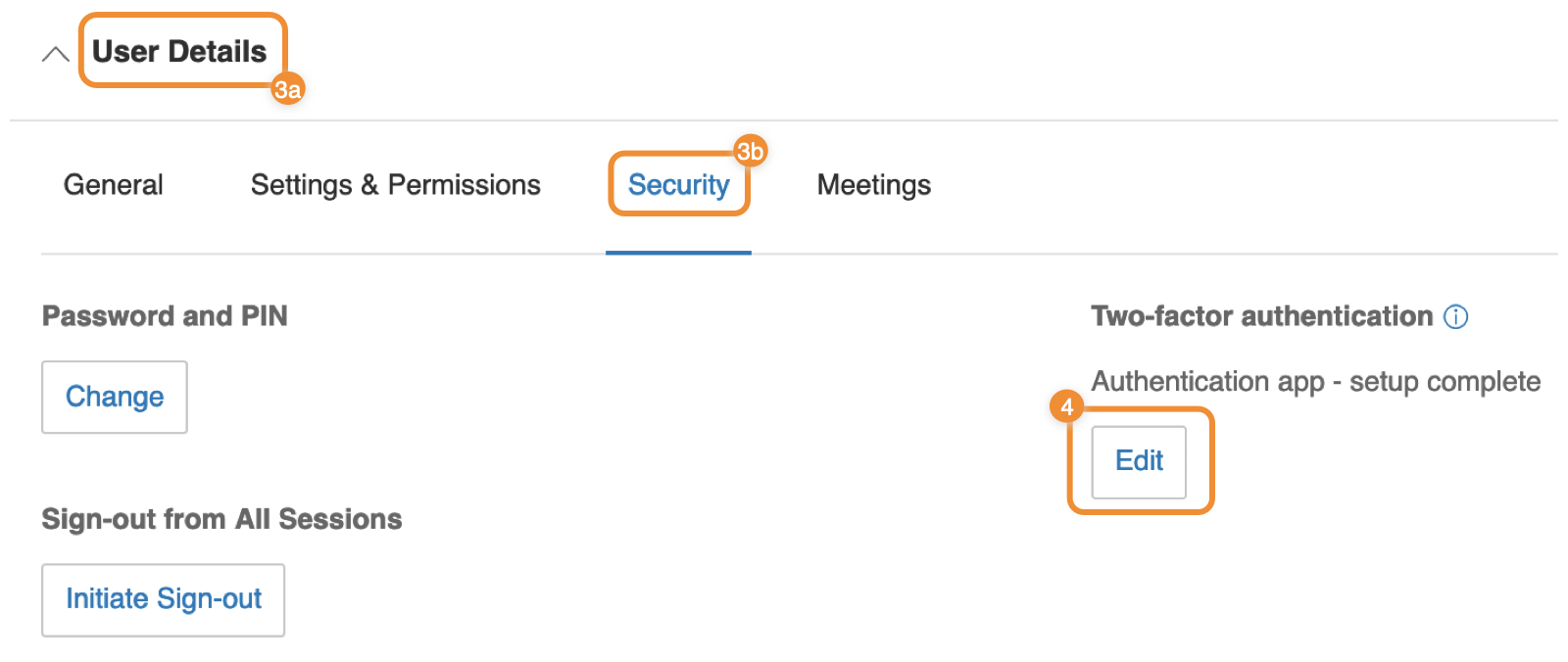Click the Authentication app setup complete text
Viewport: 1568px width, 662px height.
(1316, 381)
